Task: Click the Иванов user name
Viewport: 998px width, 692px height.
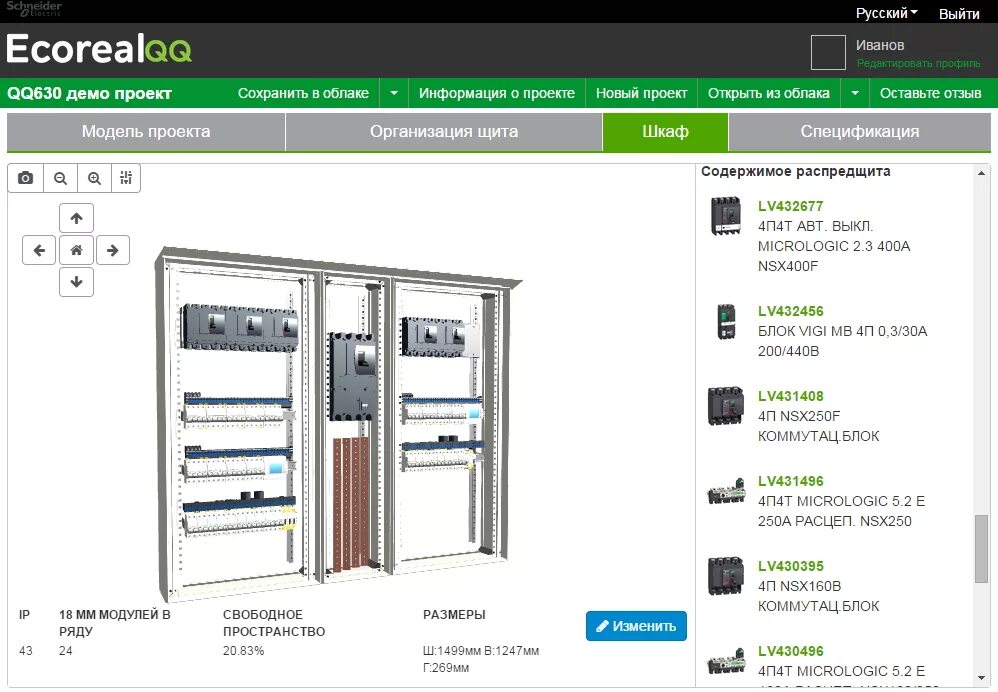Action: pyautogui.click(x=880, y=45)
